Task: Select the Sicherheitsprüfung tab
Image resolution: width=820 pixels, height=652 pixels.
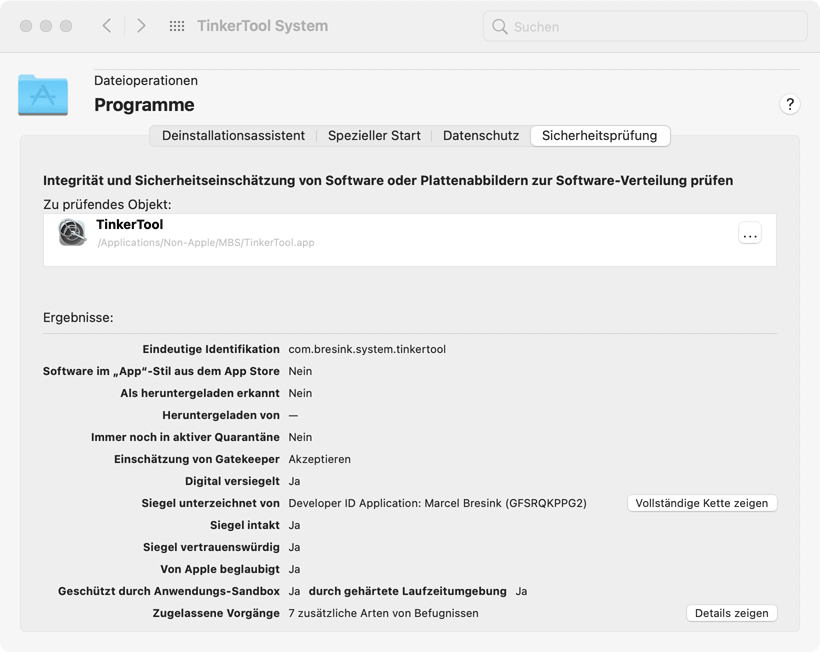Action: pyautogui.click(x=599, y=135)
